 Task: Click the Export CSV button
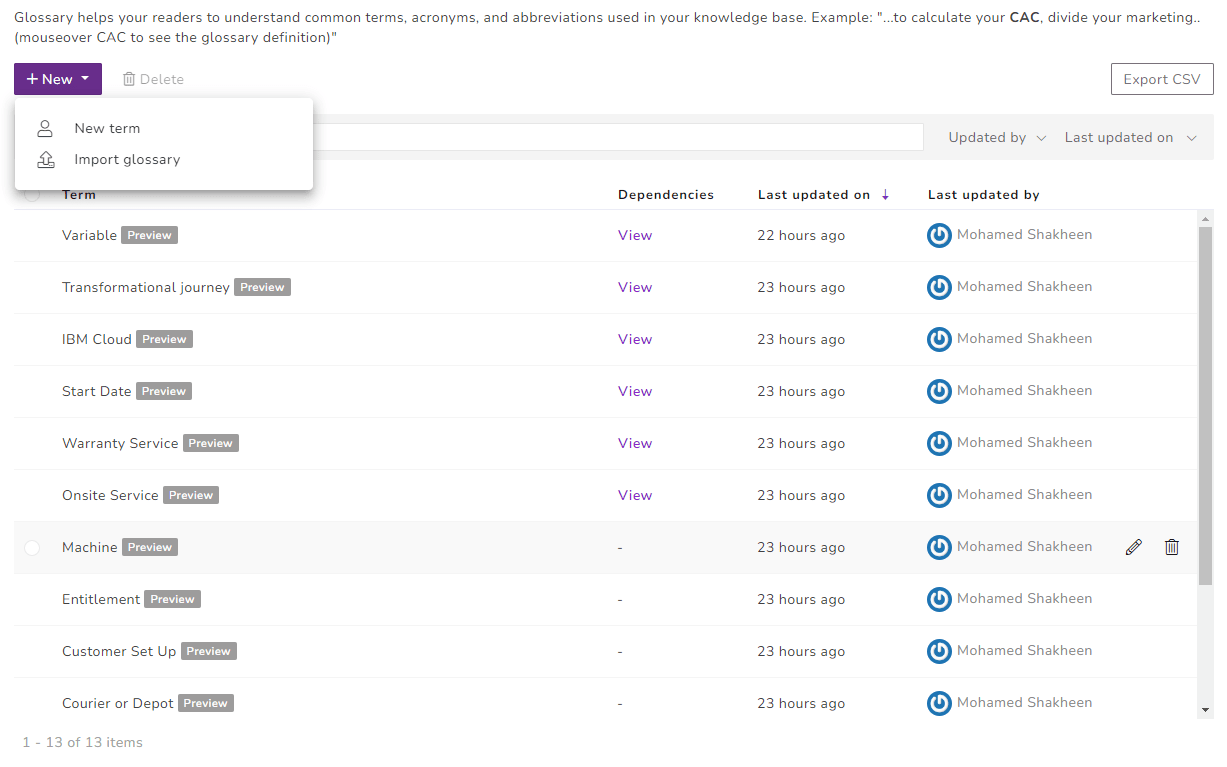(x=1161, y=79)
